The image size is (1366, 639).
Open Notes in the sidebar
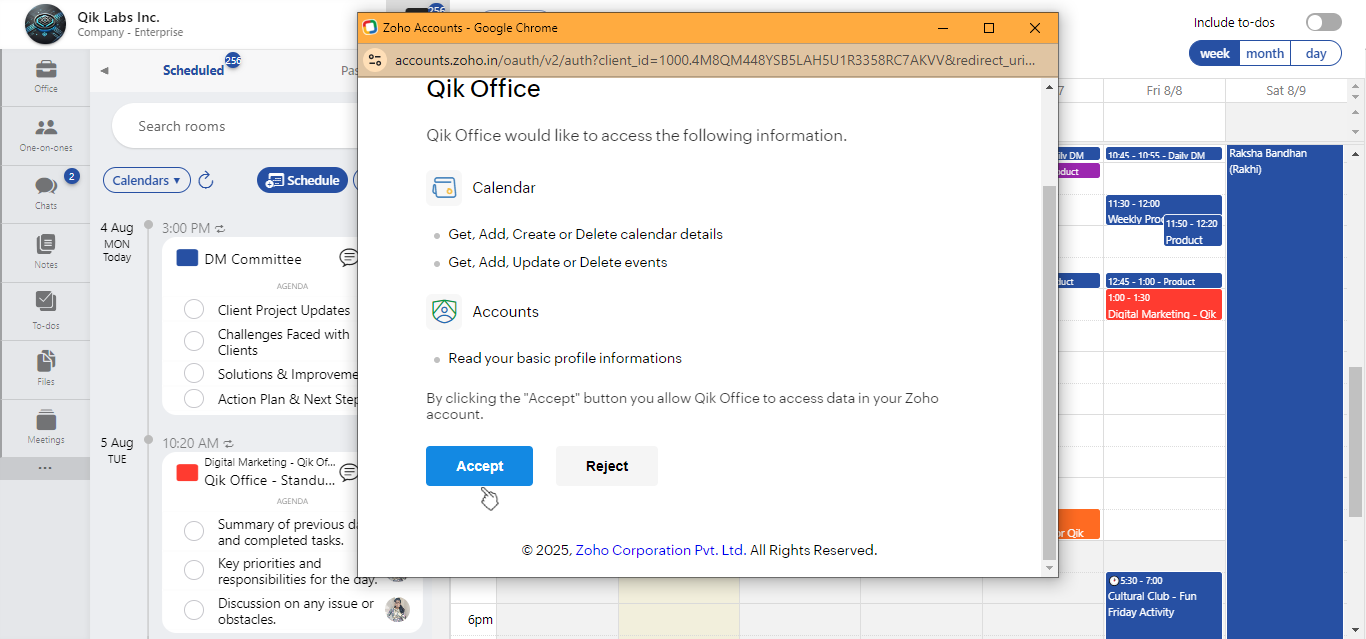46,252
